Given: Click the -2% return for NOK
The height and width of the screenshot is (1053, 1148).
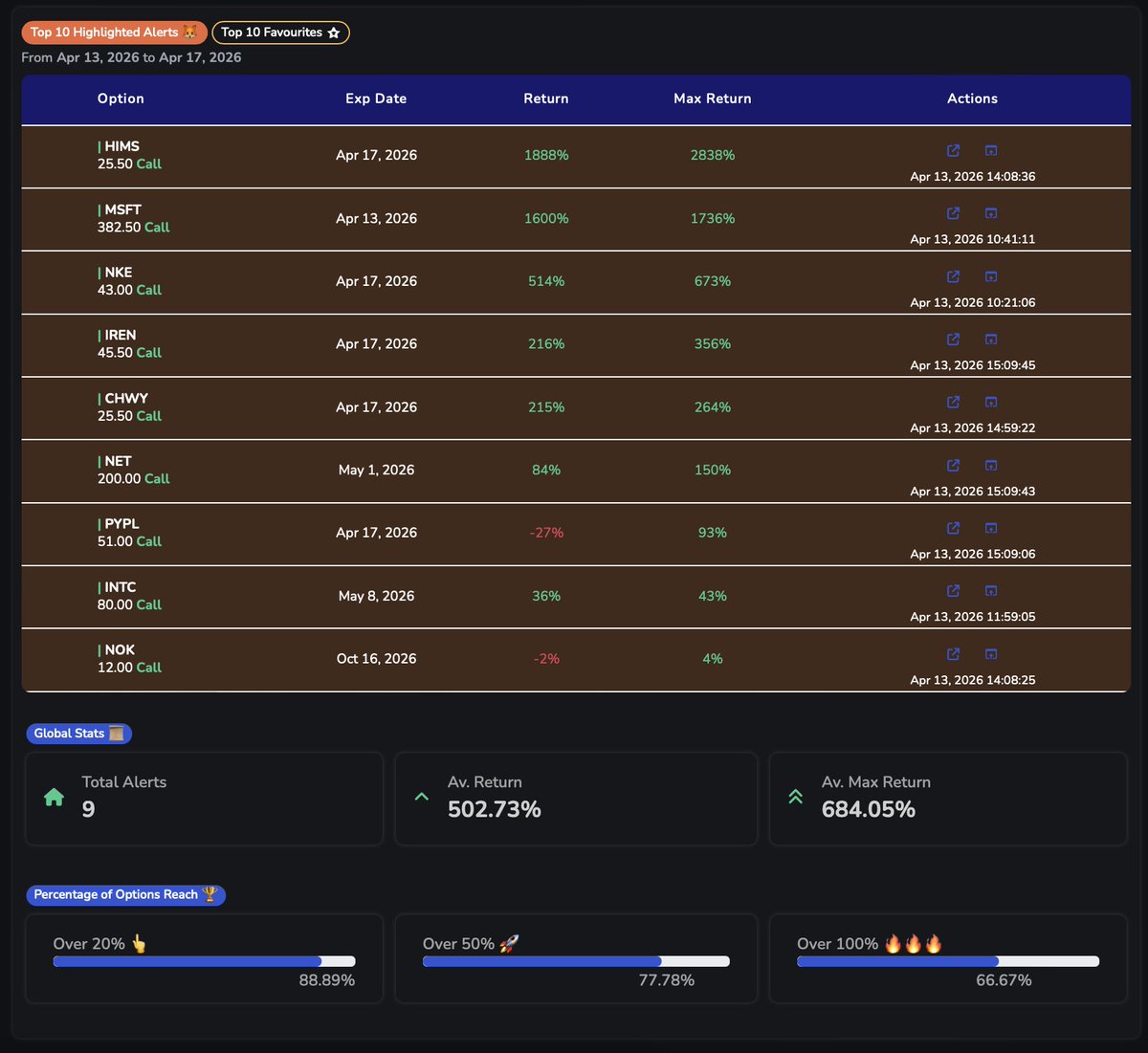Looking at the screenshot, I should point(546,658).
